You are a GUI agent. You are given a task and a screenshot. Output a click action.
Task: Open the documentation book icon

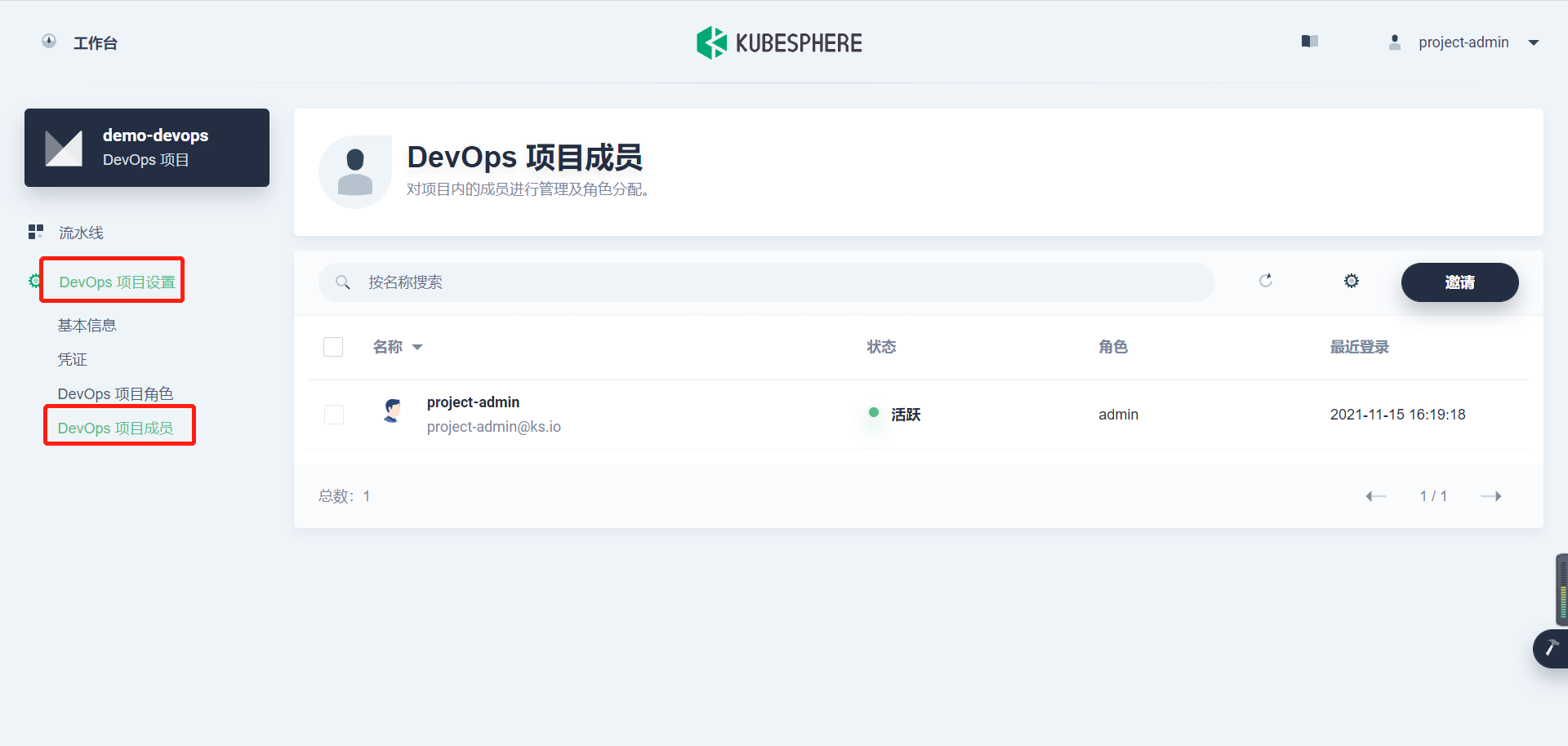[1310, 41]
